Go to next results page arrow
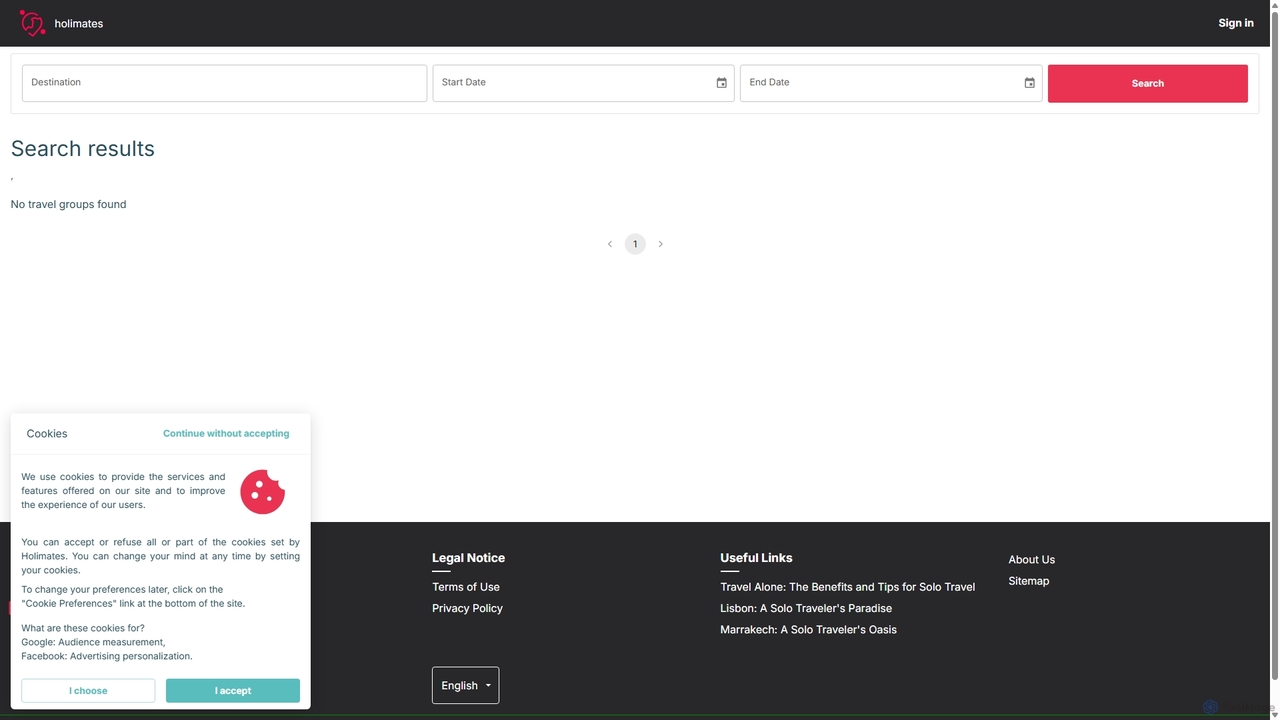 pyautogui.click(x=660, y=244)
